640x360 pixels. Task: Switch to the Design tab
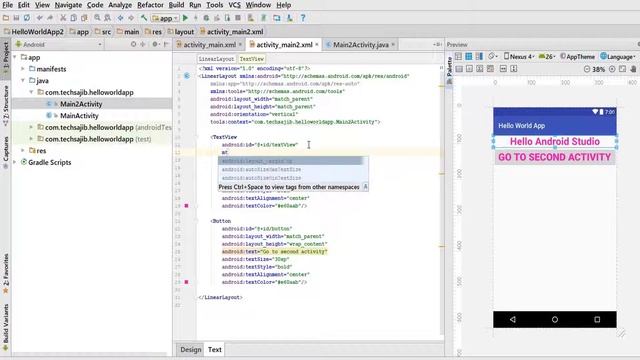(191, 349)
